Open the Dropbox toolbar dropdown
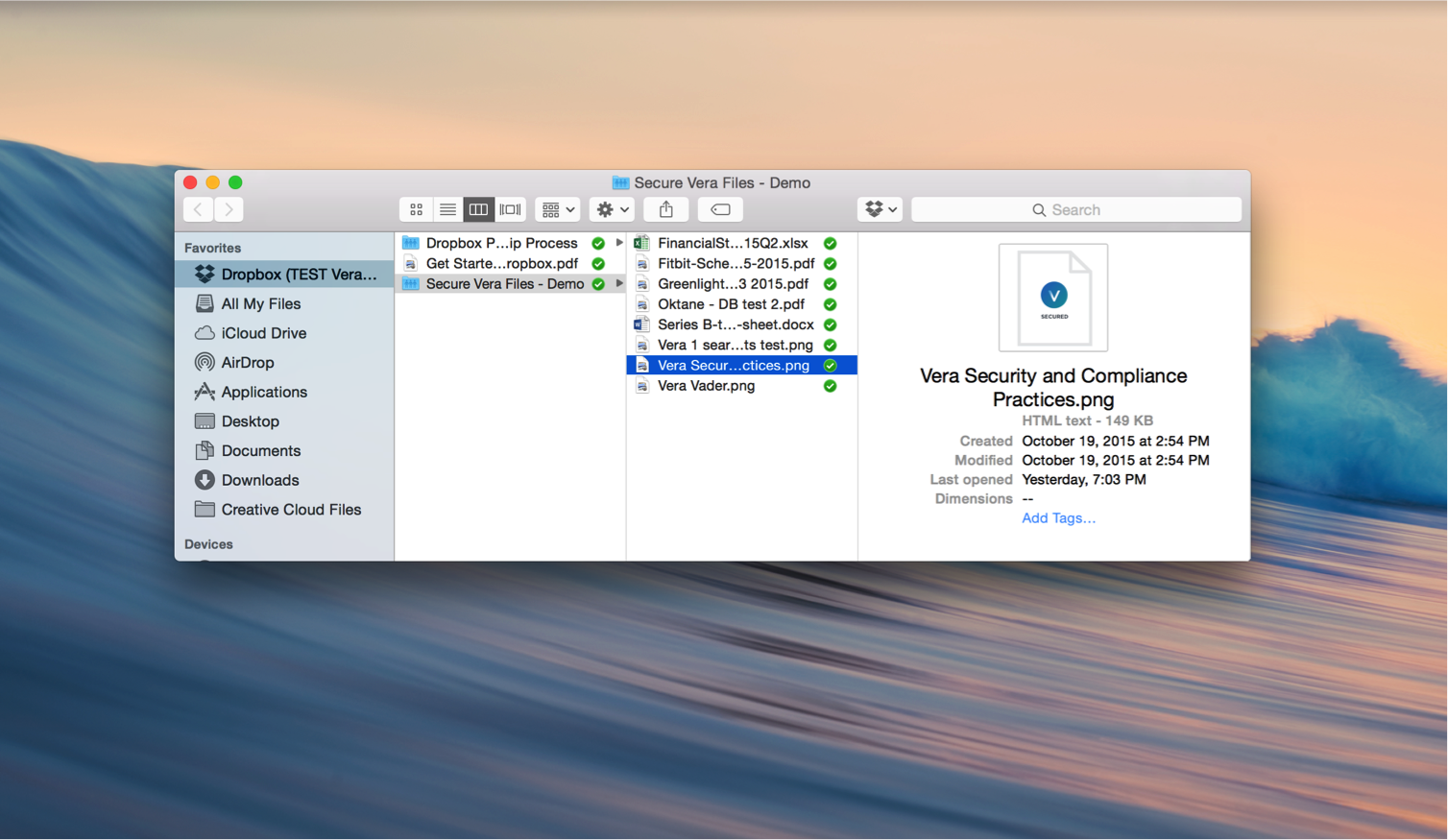The width and height of the screenshot is (1448, 840). [880, 209]
